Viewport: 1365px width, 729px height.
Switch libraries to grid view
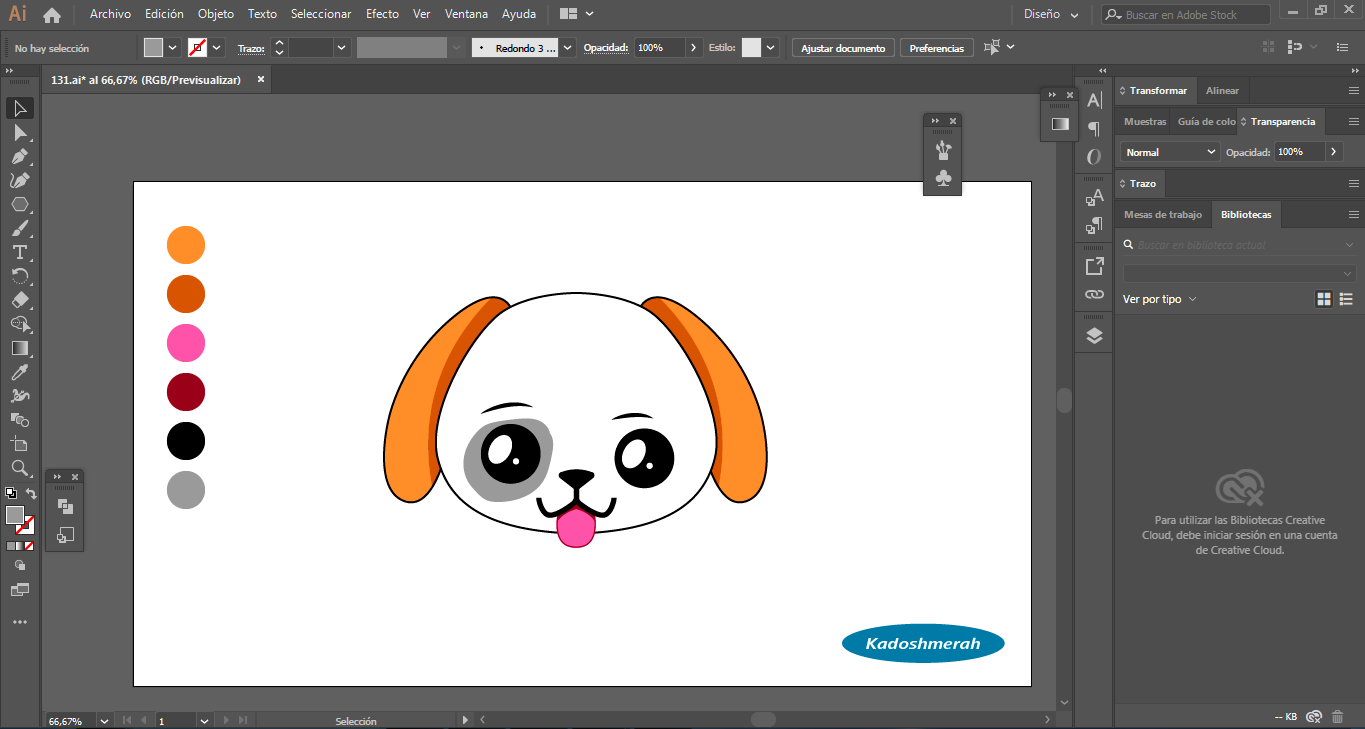1324,299
